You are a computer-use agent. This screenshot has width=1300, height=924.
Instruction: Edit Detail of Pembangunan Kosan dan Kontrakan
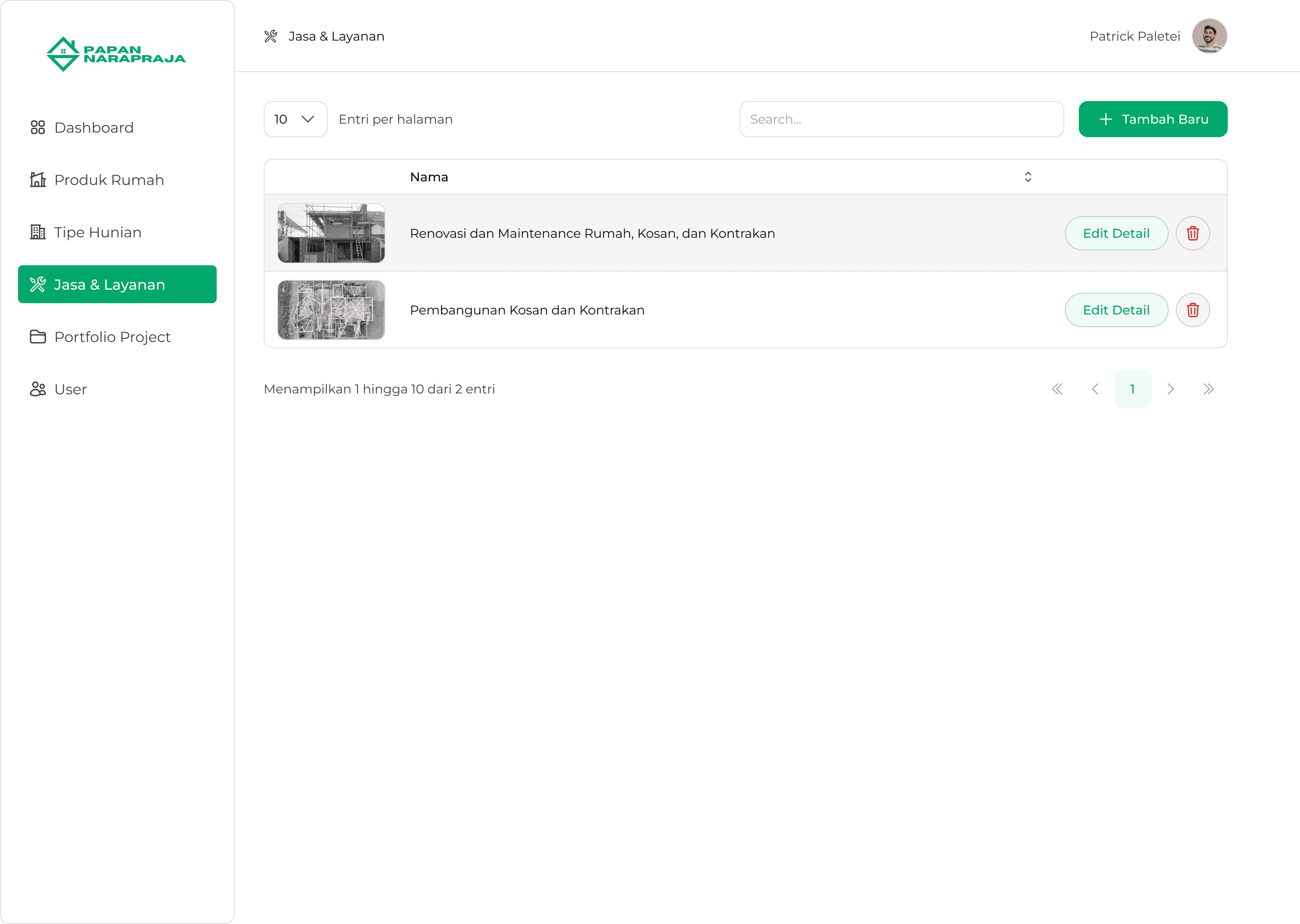[x=1115, y=310]
